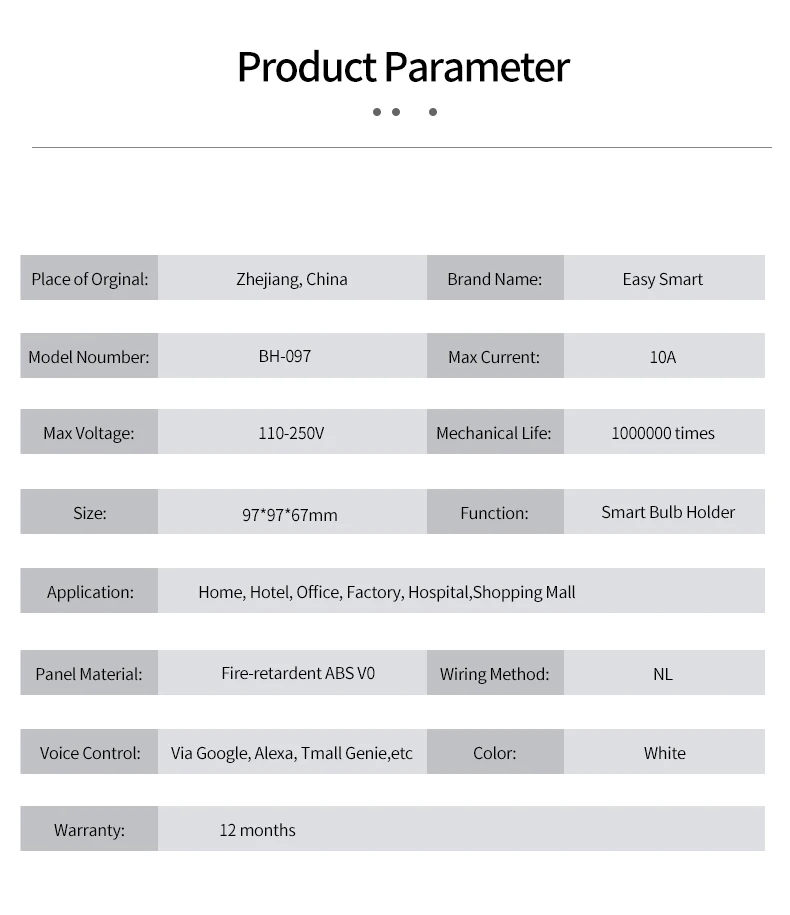Click the Smart Bulb Holder function value
This screenshot has width=790, height=915.
click(668, 512)
